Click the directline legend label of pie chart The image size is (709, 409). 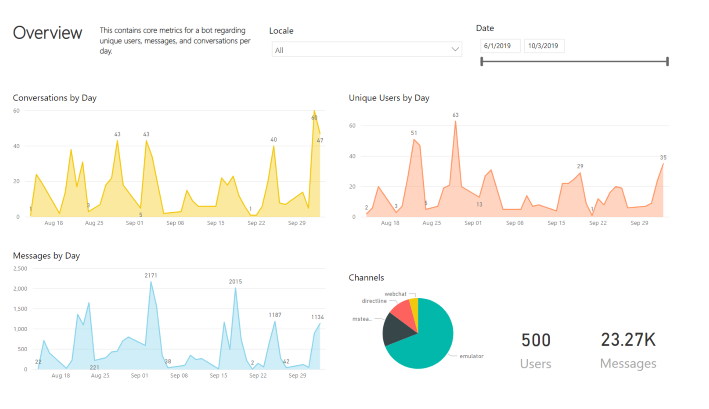click(374, 301)
